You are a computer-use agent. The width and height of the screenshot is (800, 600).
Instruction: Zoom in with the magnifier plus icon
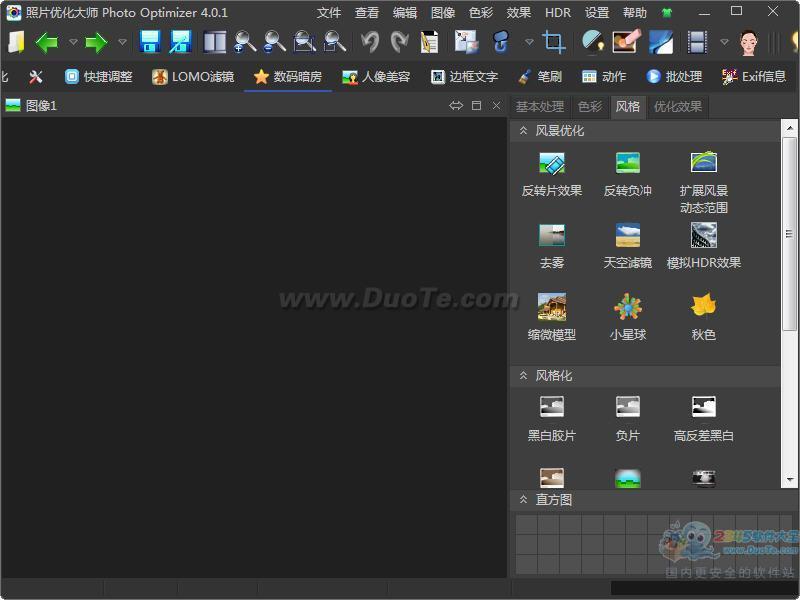245,42
